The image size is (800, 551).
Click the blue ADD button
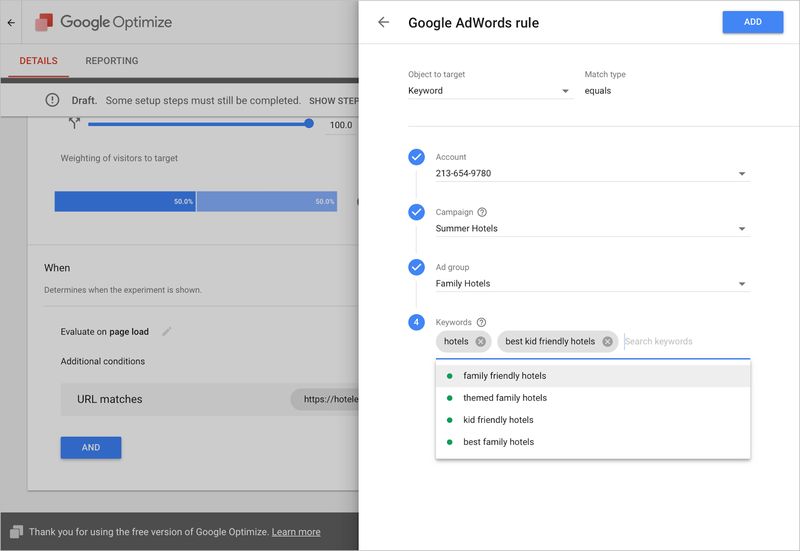click(x=753, y=22)
